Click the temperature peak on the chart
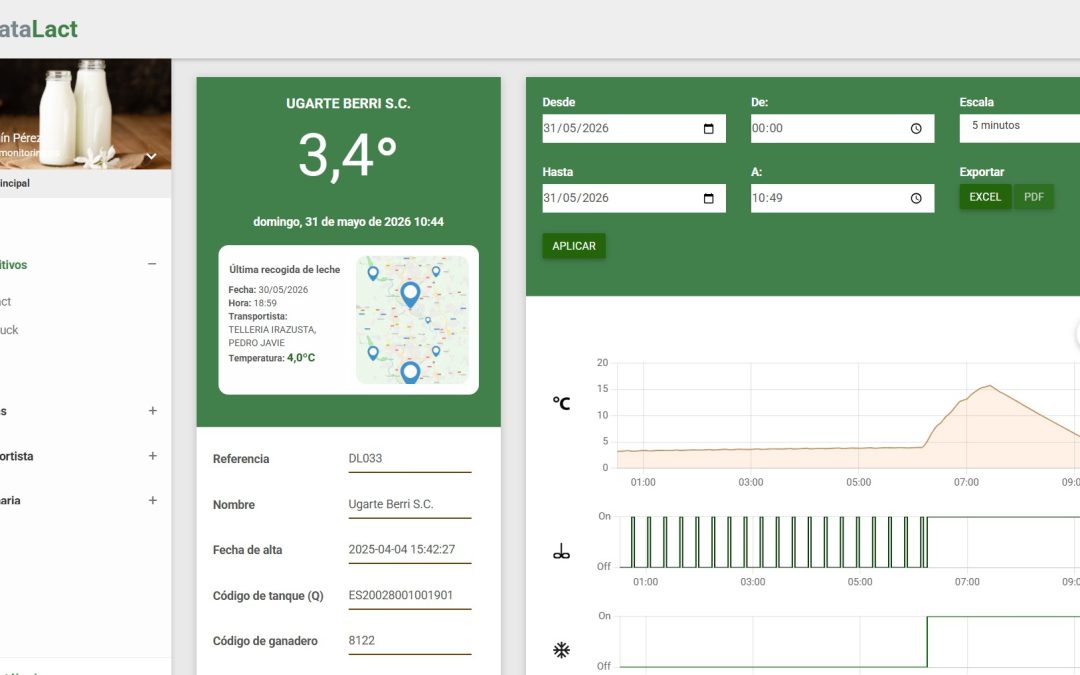Viewport: 1080px width, 675px height. (989, 386)
